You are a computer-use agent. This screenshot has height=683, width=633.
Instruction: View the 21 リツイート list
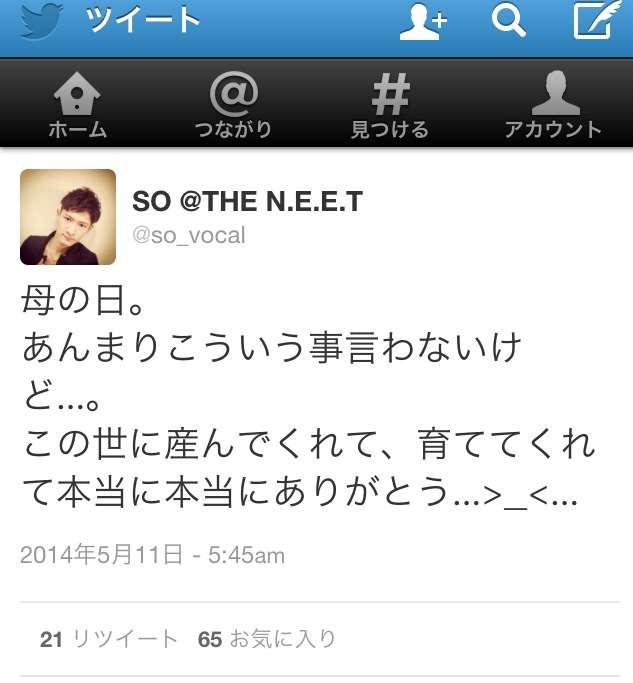coord(108,639)
